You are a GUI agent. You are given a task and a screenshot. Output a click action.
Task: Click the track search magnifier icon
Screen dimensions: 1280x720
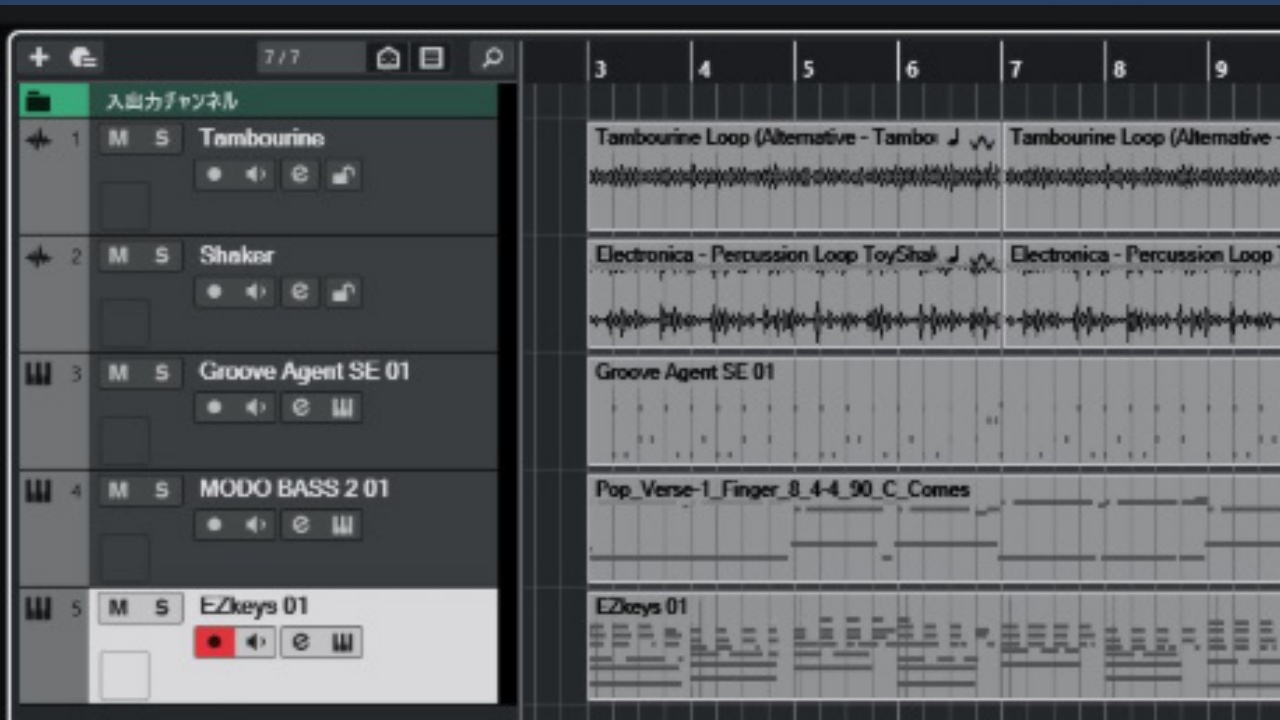(x=491, y=58)
